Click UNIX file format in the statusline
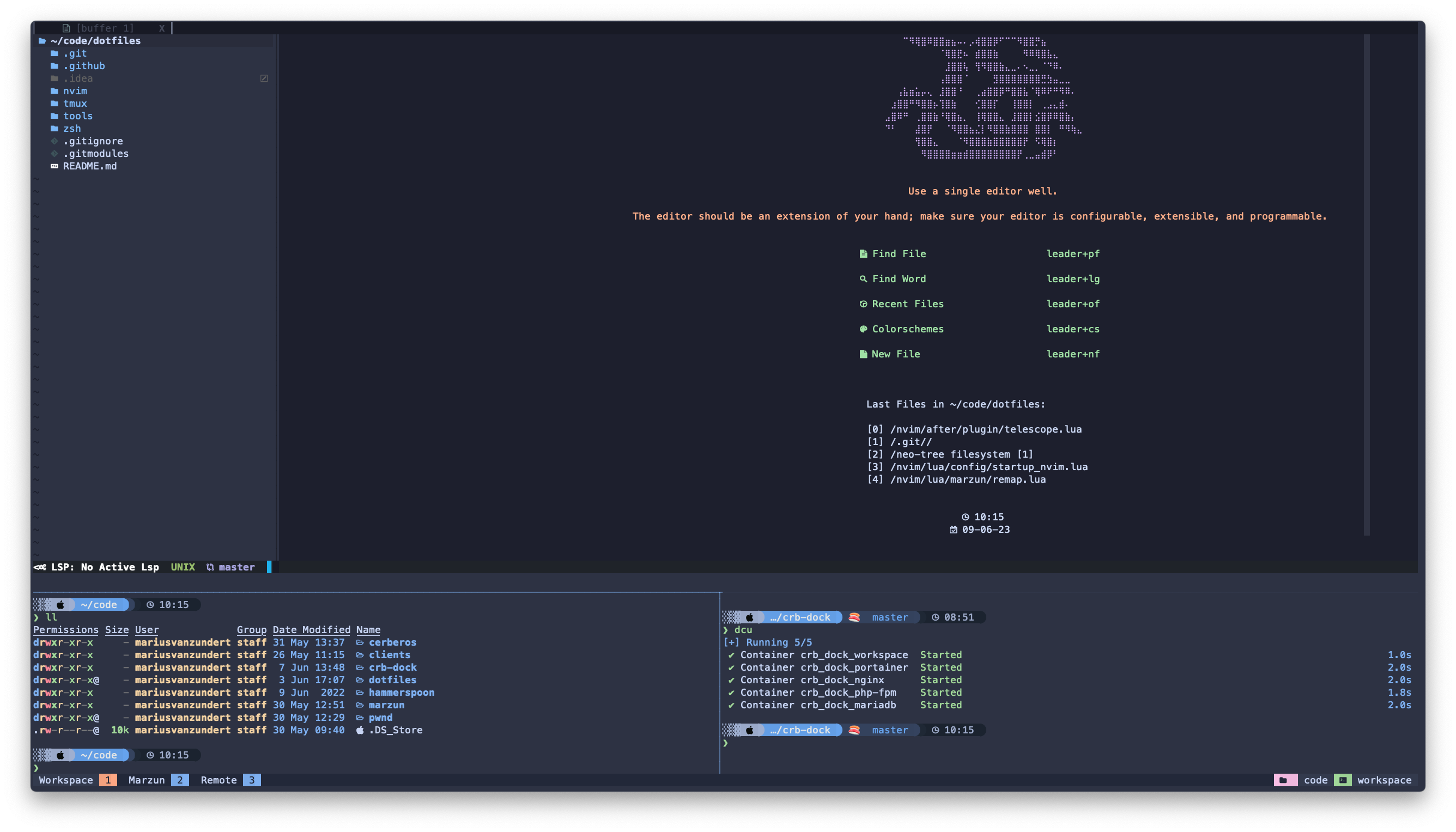The height and width of the screenshot is (832, 1456). 183,567
